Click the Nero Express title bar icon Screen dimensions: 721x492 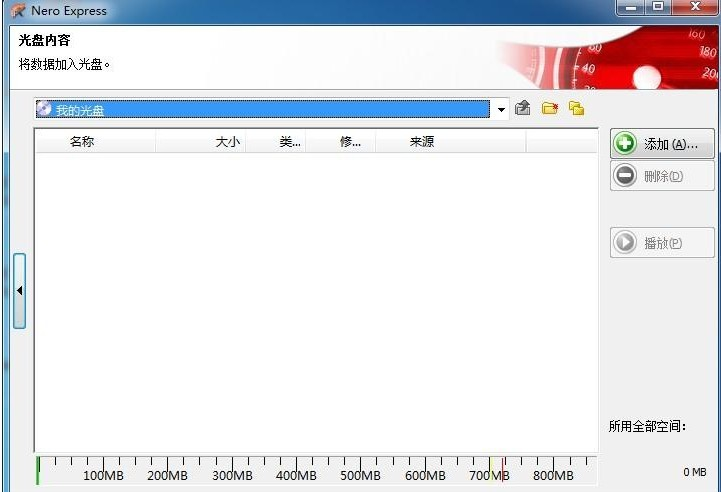point(18,10)
